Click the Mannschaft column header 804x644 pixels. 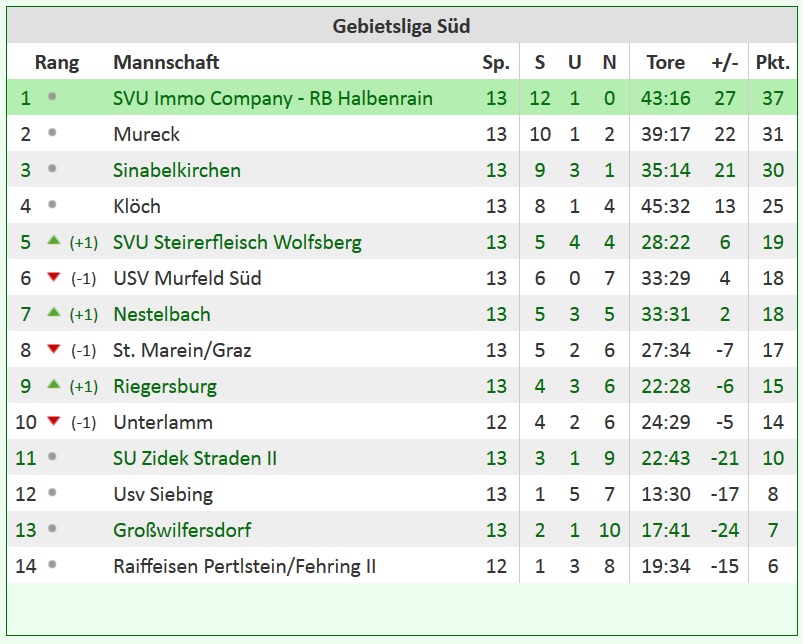[166, 63]
